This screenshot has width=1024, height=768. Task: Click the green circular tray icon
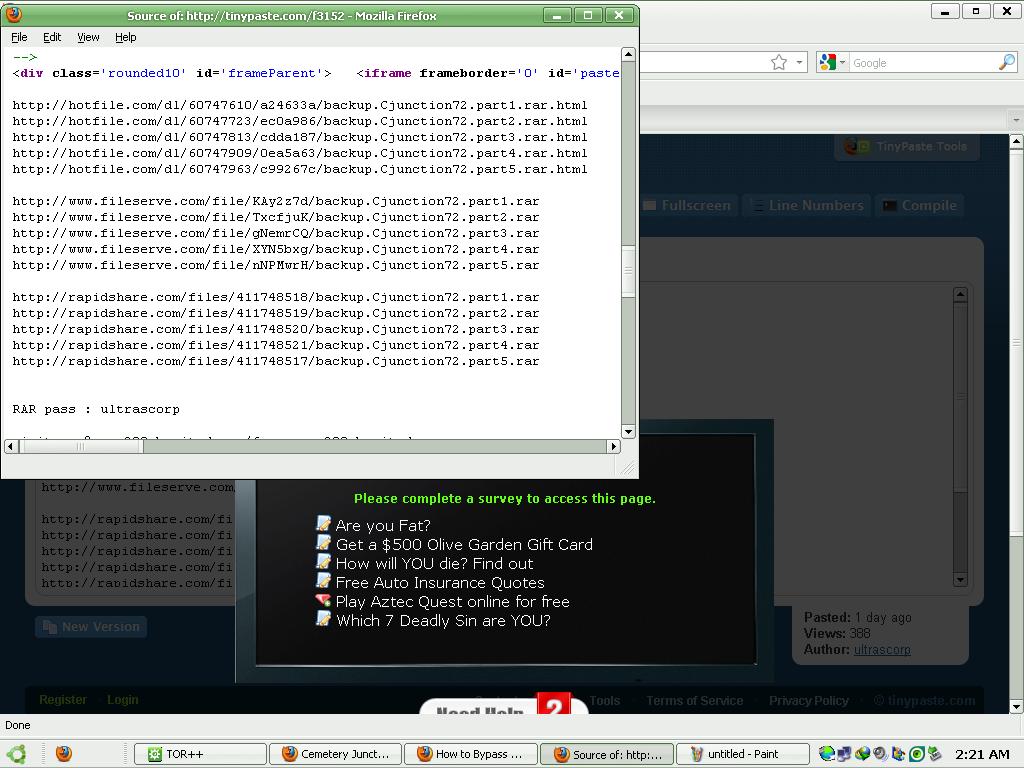pos(916,754)
